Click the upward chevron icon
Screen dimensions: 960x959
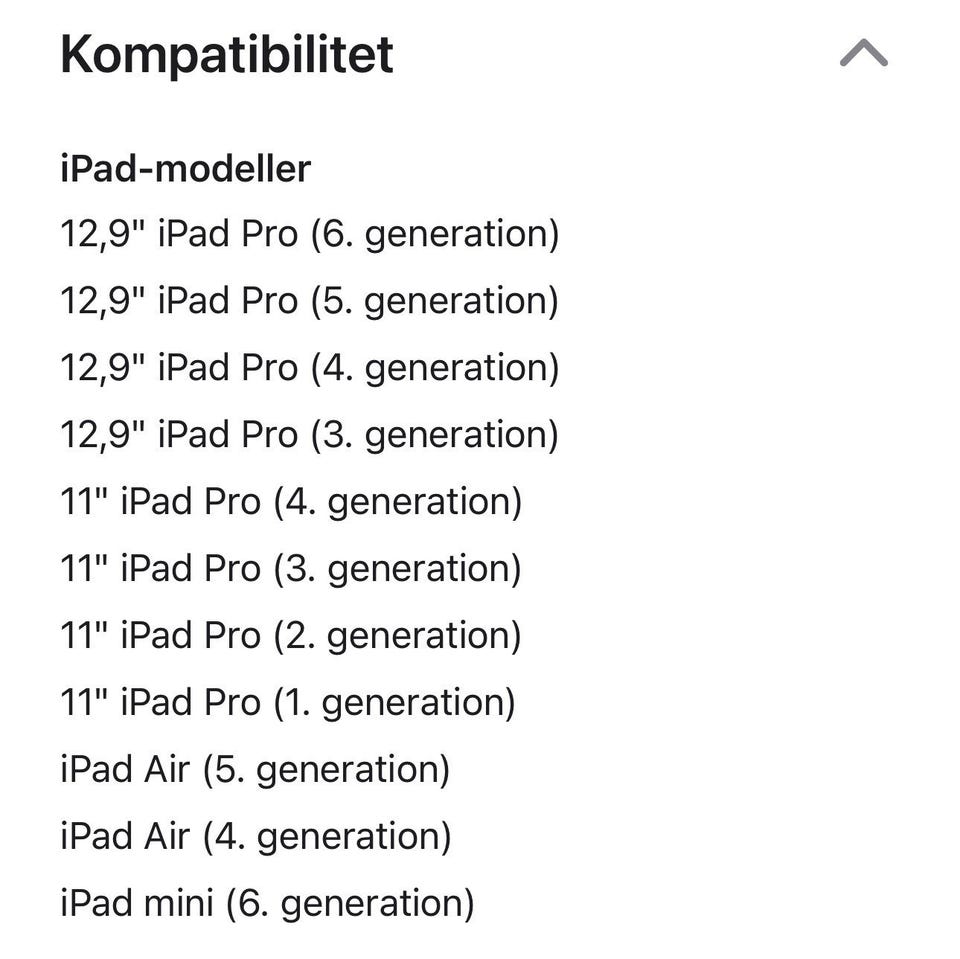coord(864,53)
